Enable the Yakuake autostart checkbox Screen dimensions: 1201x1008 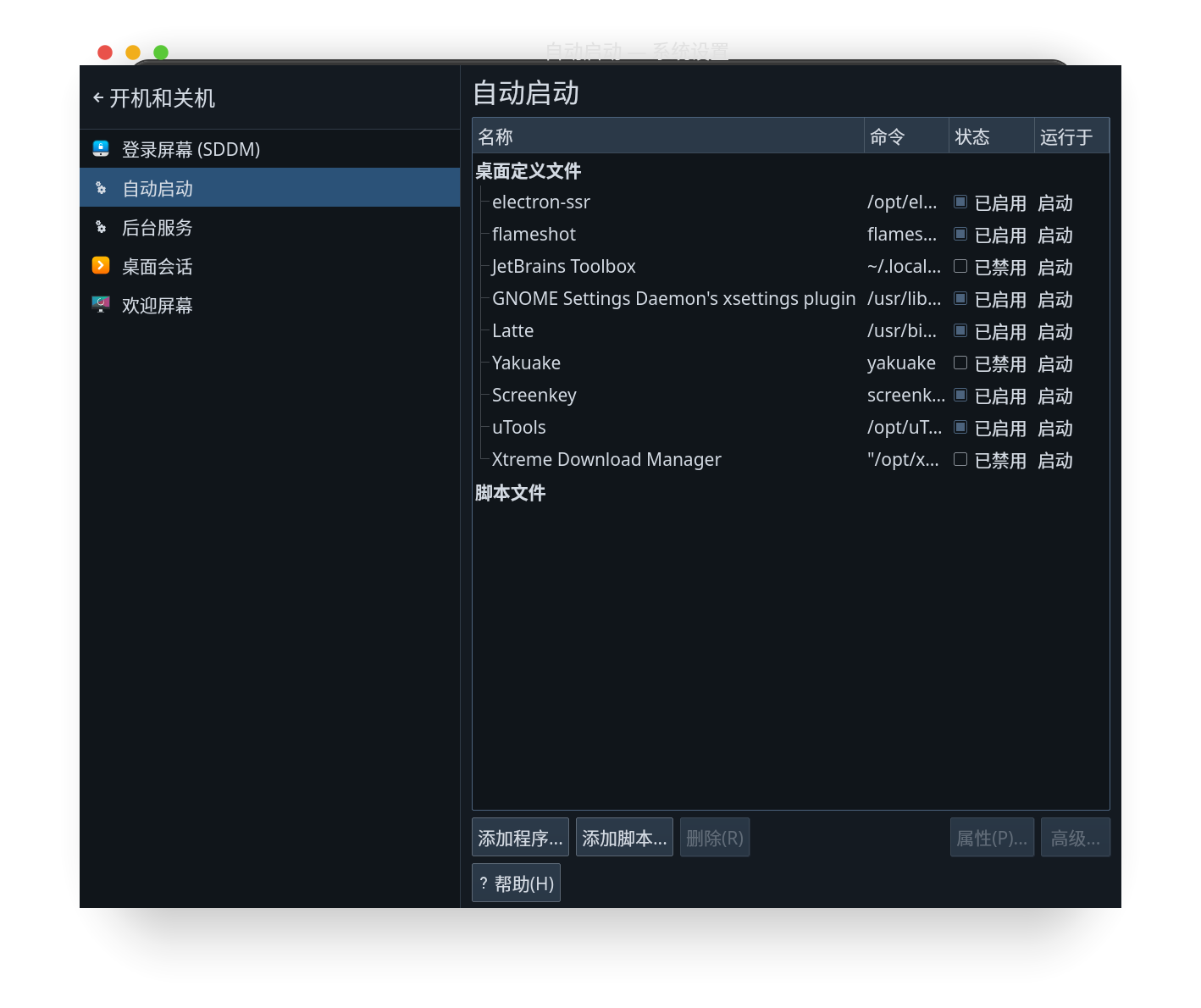point(960,363)
